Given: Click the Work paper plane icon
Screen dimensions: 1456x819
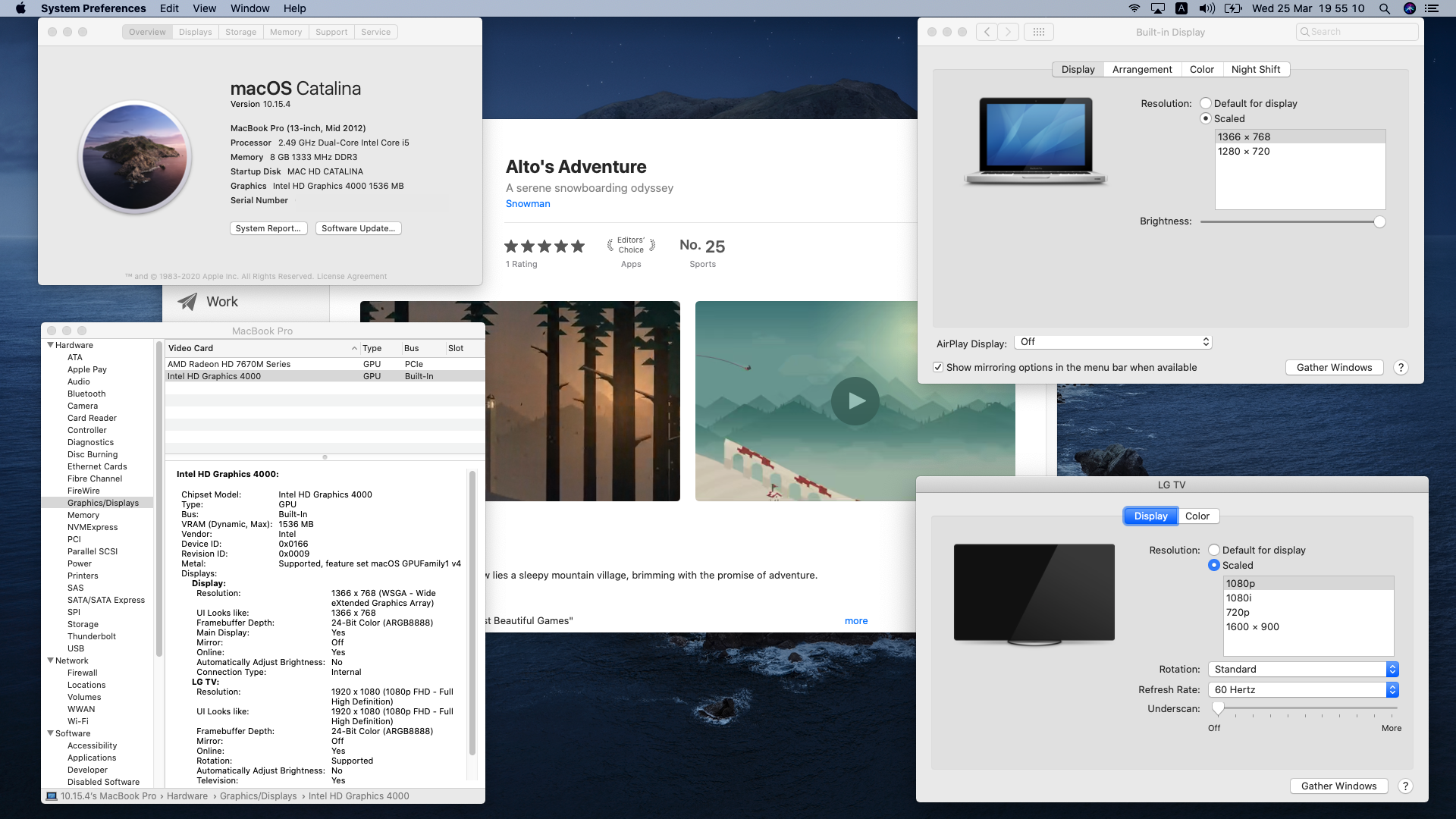Looking at the screenshot, I should point(187,302).
